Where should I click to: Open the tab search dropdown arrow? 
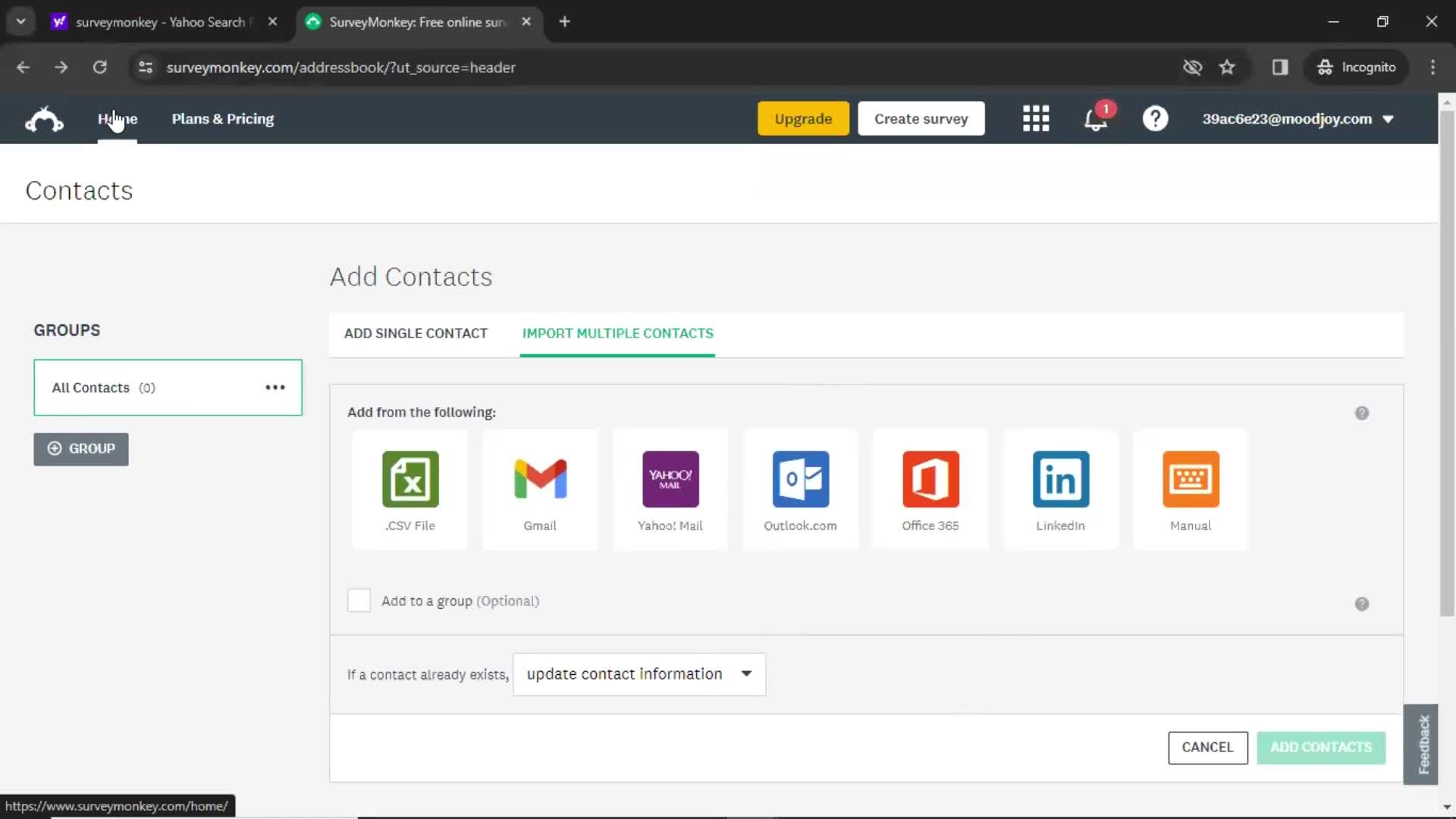pos(21,22)
